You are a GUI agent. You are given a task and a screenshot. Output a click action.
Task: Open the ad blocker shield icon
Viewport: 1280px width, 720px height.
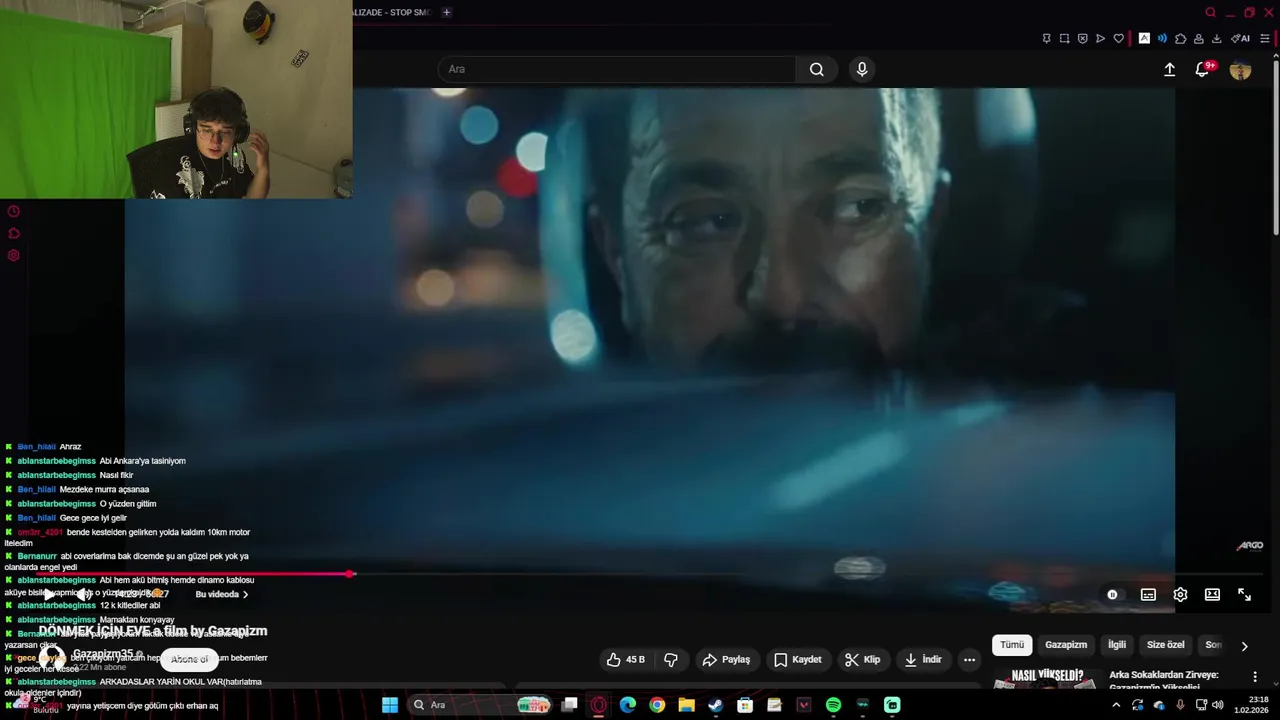click(x=1082, y=39)
